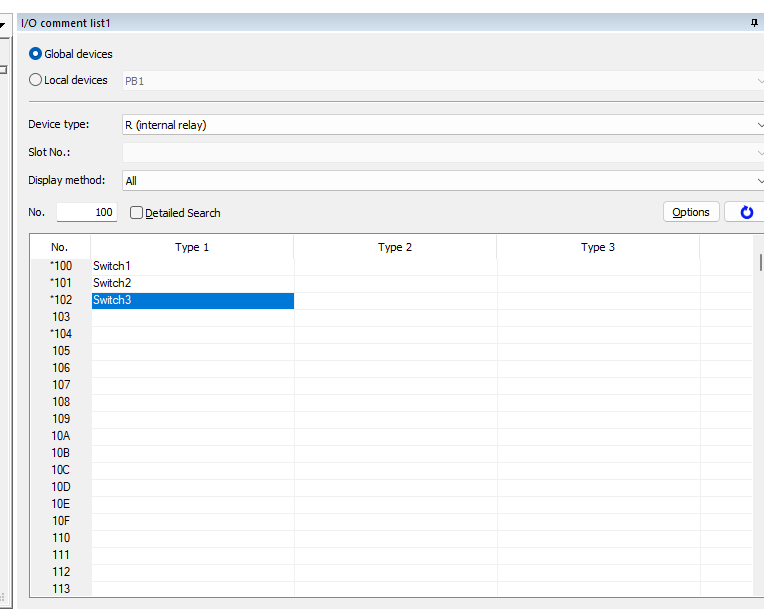This screenshot has width=764, height=609.
Task: Select the highlighted Switch3 cell
Action: point(192,301)
